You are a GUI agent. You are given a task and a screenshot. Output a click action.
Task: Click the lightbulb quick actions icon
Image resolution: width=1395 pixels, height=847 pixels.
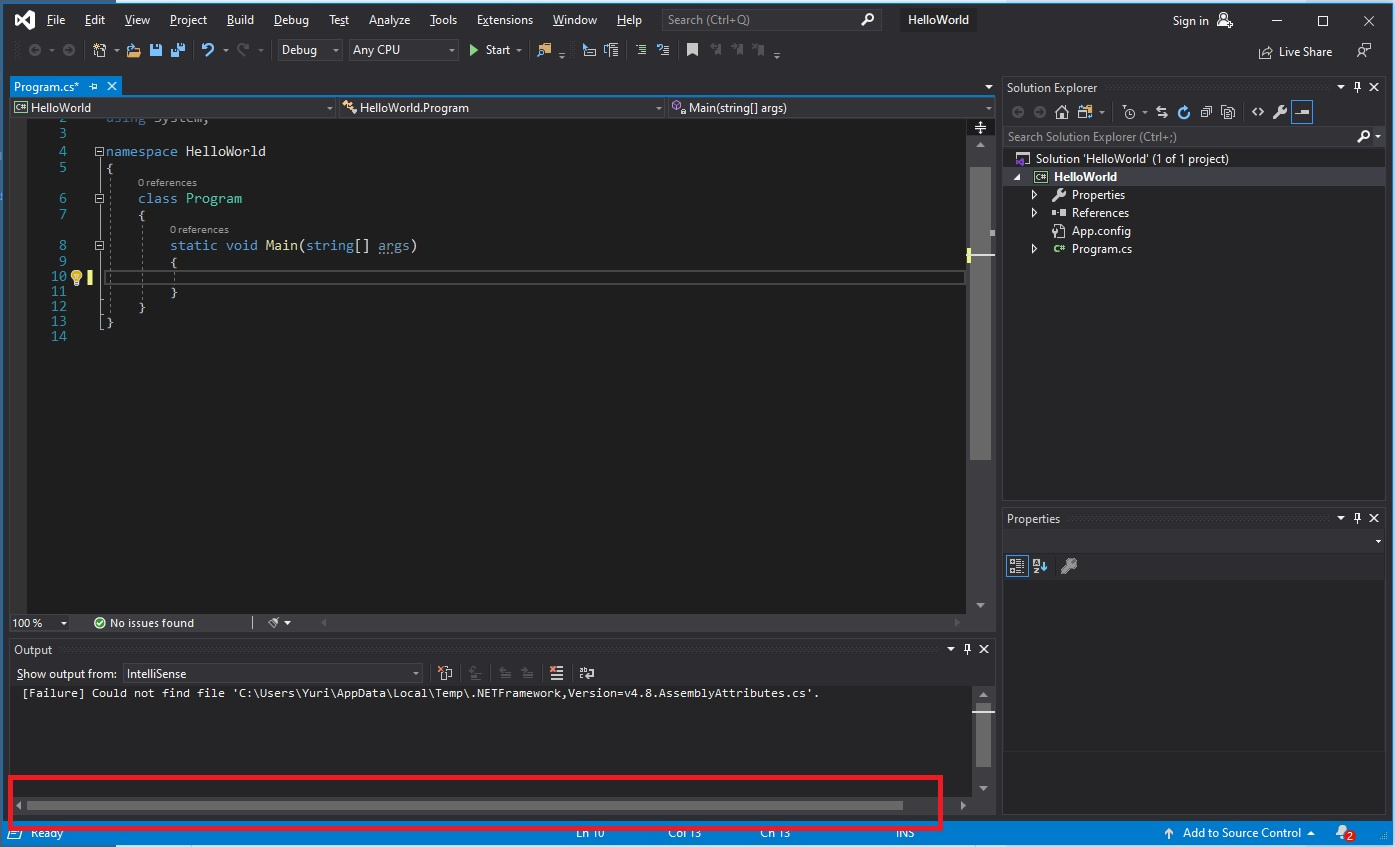point(76,277)
